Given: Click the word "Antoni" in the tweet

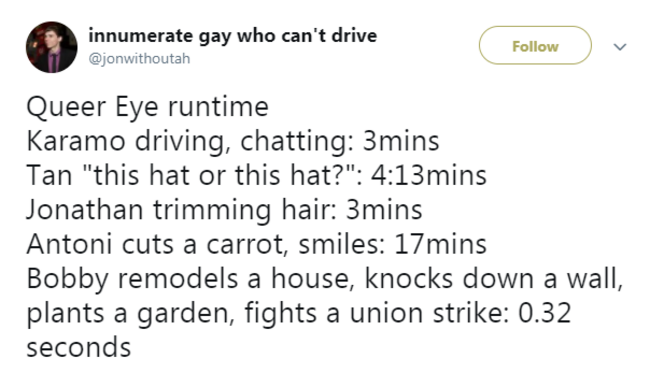Looking at the screenshot, I should tap(69, 244).
